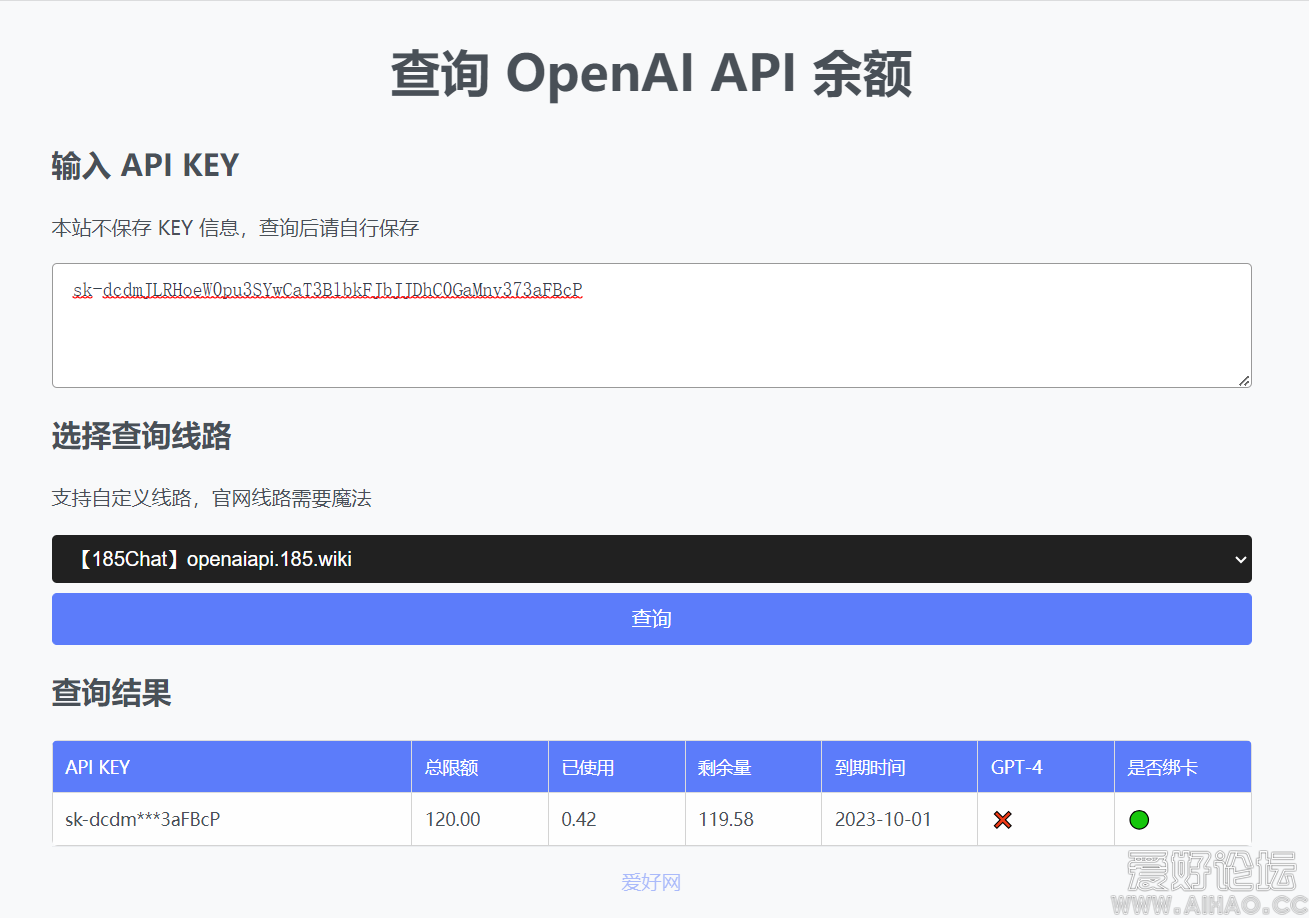
Task: Open the 爱好网 footer link
Action: (x=651, y=882)
